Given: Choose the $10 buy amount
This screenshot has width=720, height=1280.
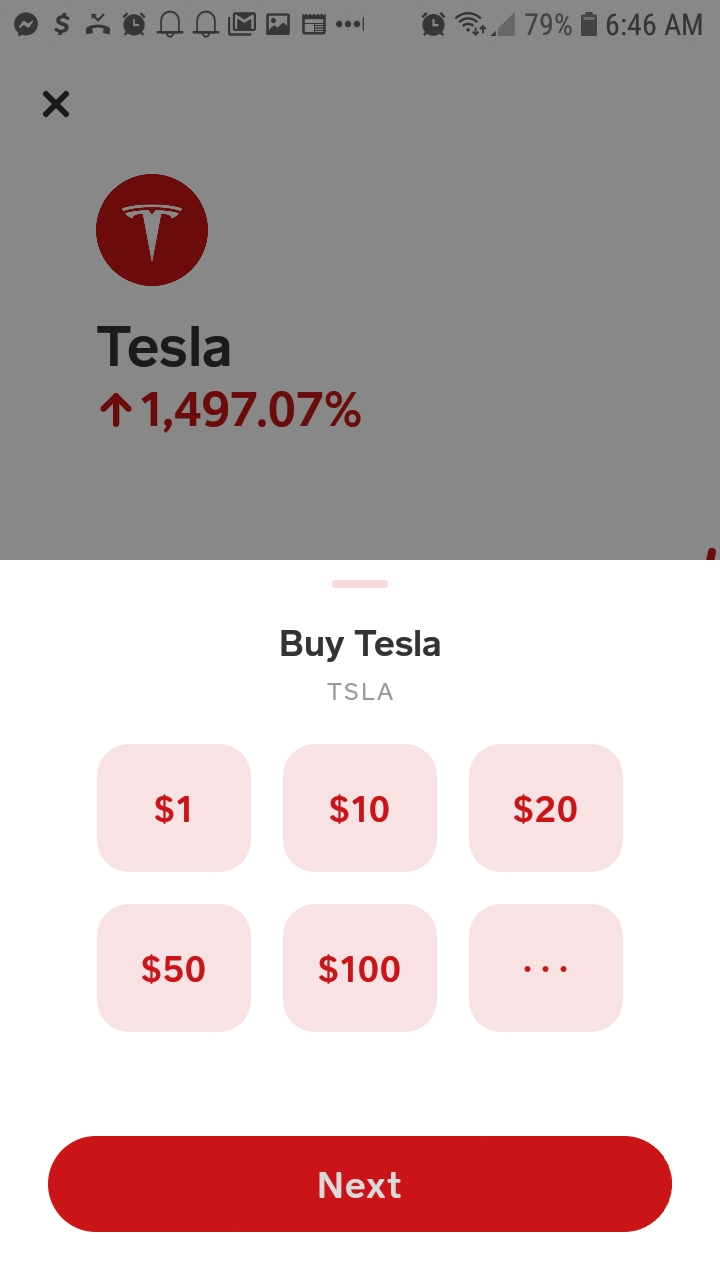Looking at the screenshot, I should [x=359, y=808].
